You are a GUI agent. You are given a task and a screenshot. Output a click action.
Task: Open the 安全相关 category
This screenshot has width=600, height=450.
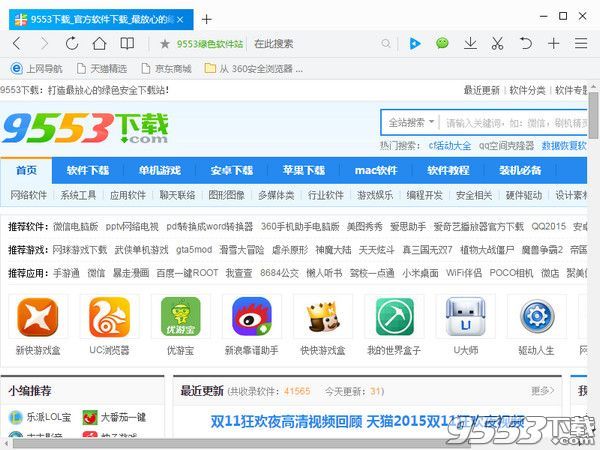pyautogui.click(x=474, y=195)
